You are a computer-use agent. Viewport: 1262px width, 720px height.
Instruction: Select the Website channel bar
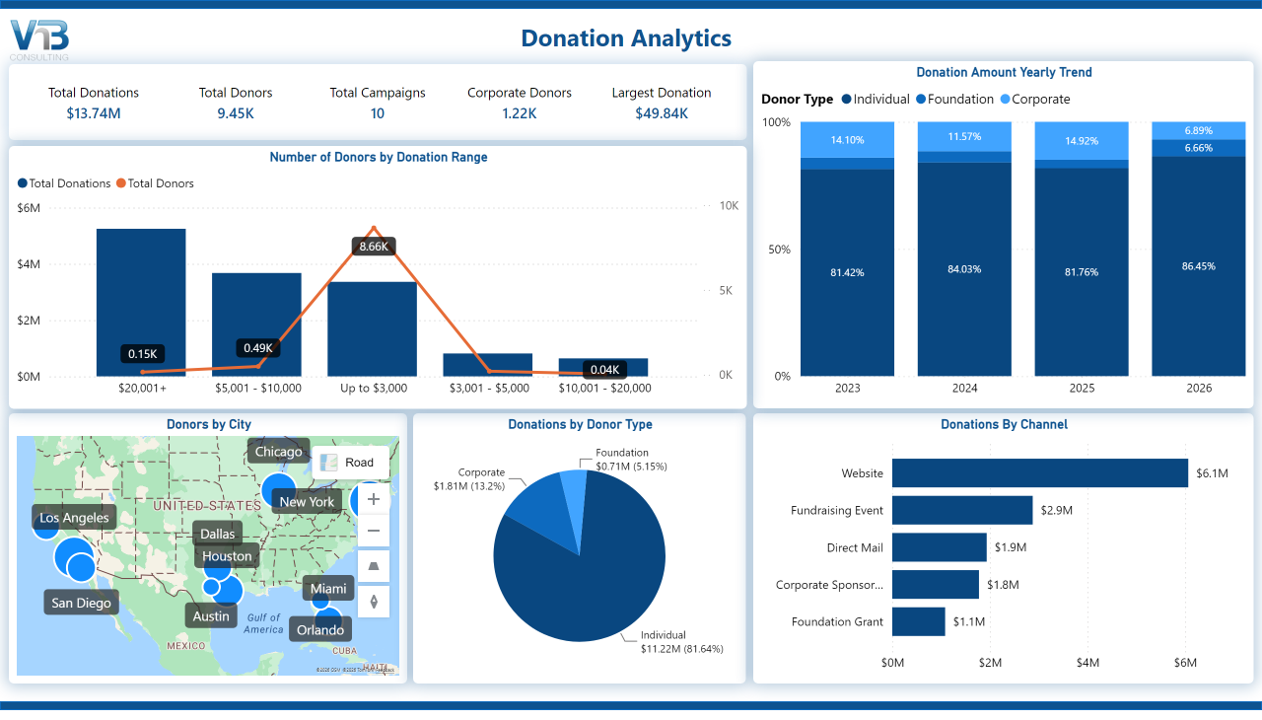[x=1040, y=473]
